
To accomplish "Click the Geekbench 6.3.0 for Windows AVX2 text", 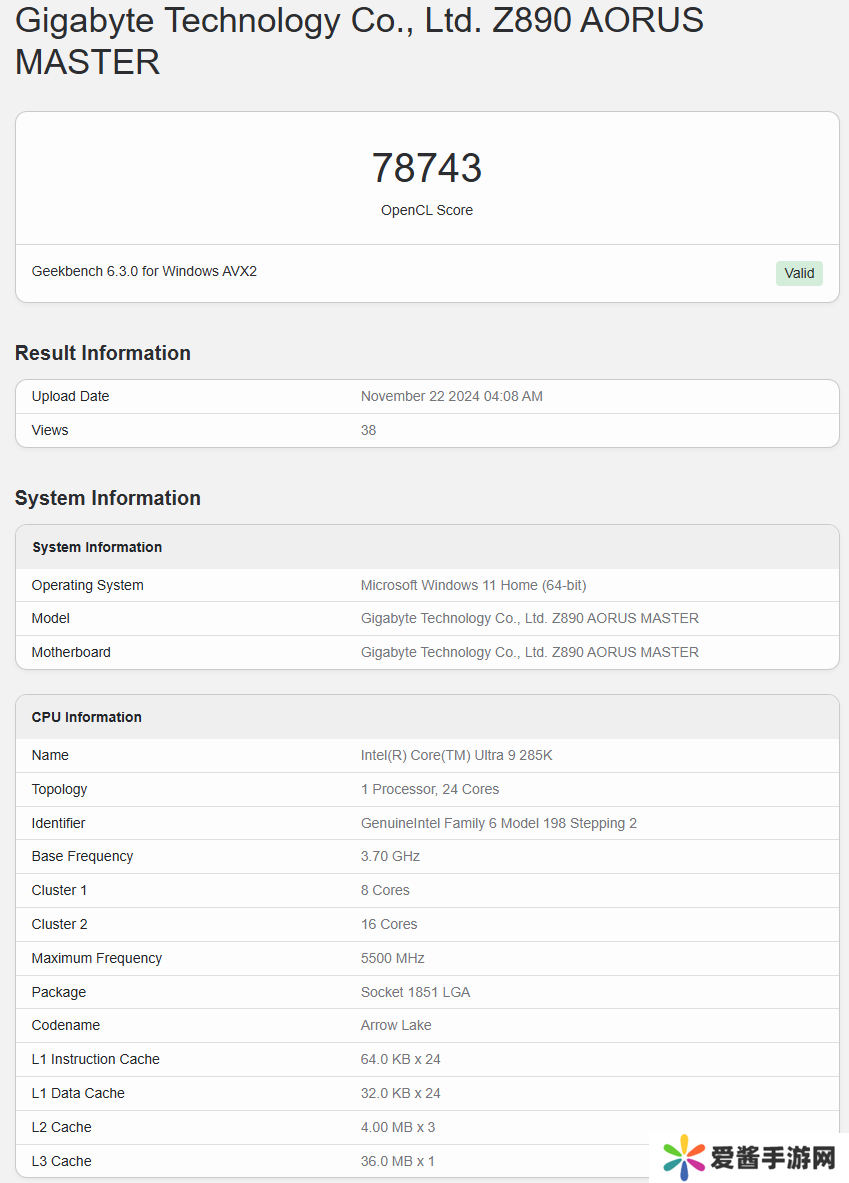I will pyautogui.click(x=144, y=271).
